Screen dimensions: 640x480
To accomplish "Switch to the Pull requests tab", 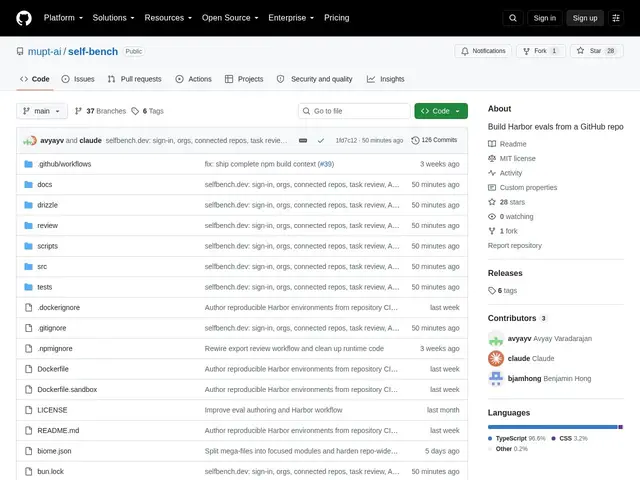I will [134, 79].
